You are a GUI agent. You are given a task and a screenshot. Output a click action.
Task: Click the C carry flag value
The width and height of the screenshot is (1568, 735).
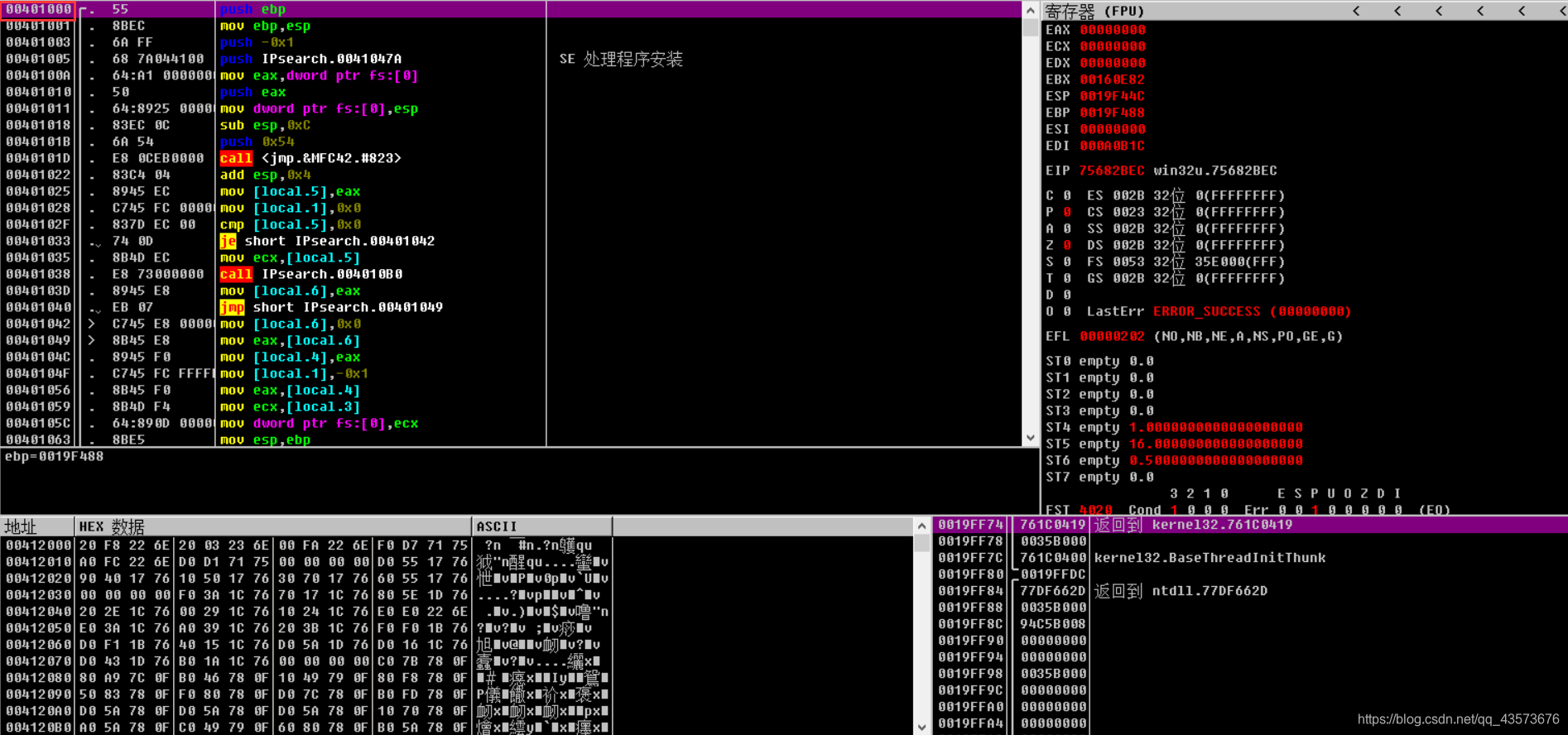tap(1067, 195)
